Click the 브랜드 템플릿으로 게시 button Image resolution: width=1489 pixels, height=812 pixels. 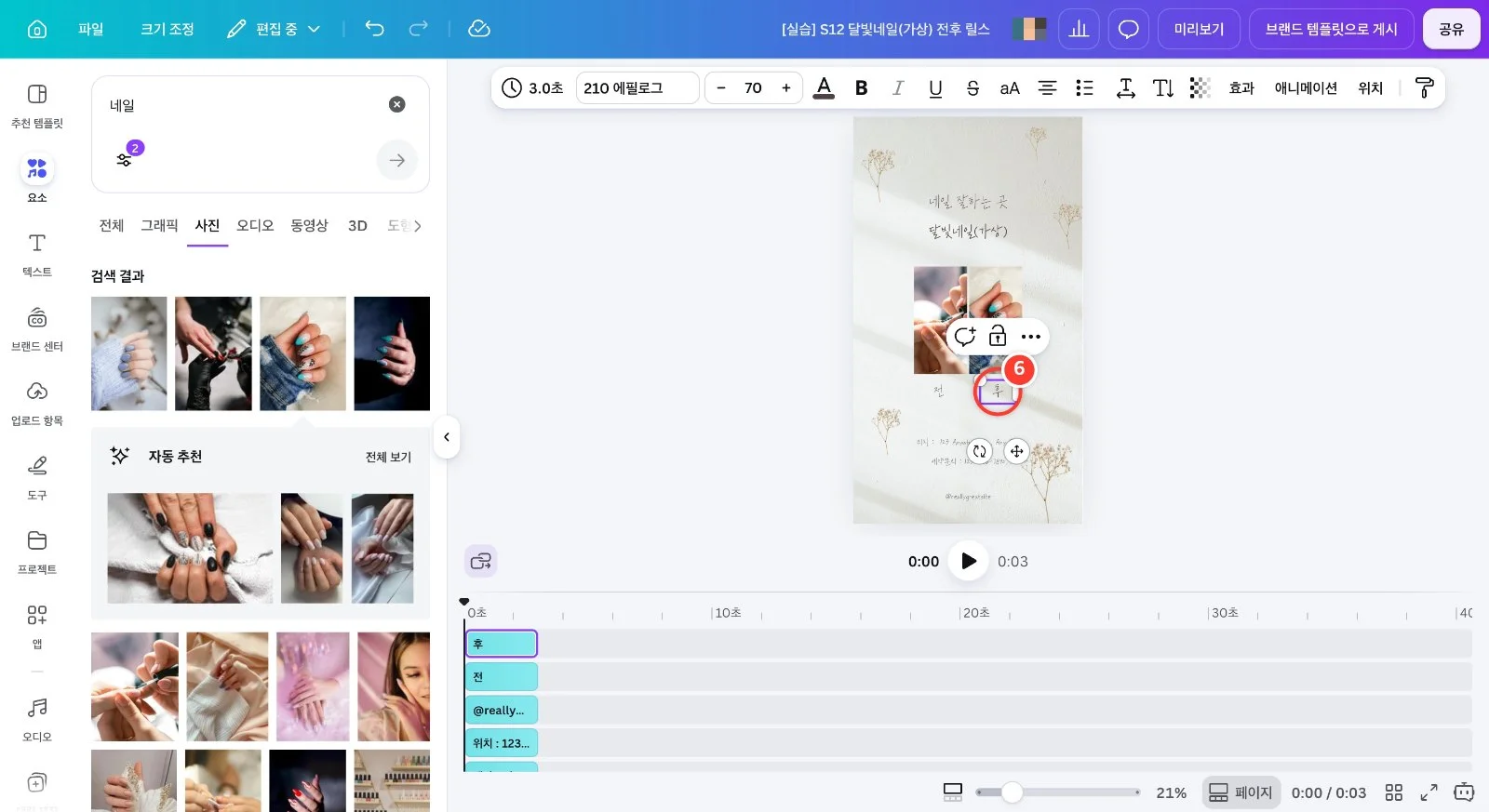[1331, 29]
